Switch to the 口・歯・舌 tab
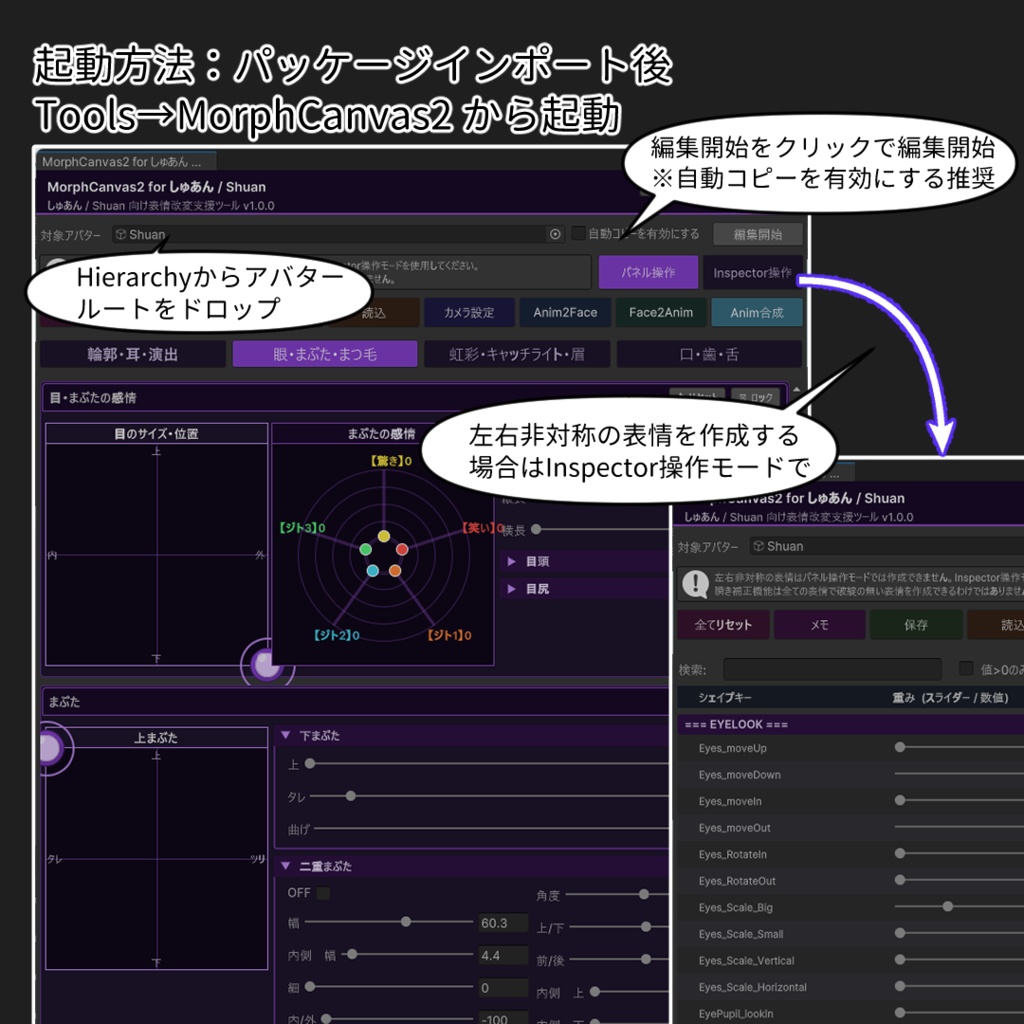The height and width of the screenshot is (1024, 1024). coord(709,354)
